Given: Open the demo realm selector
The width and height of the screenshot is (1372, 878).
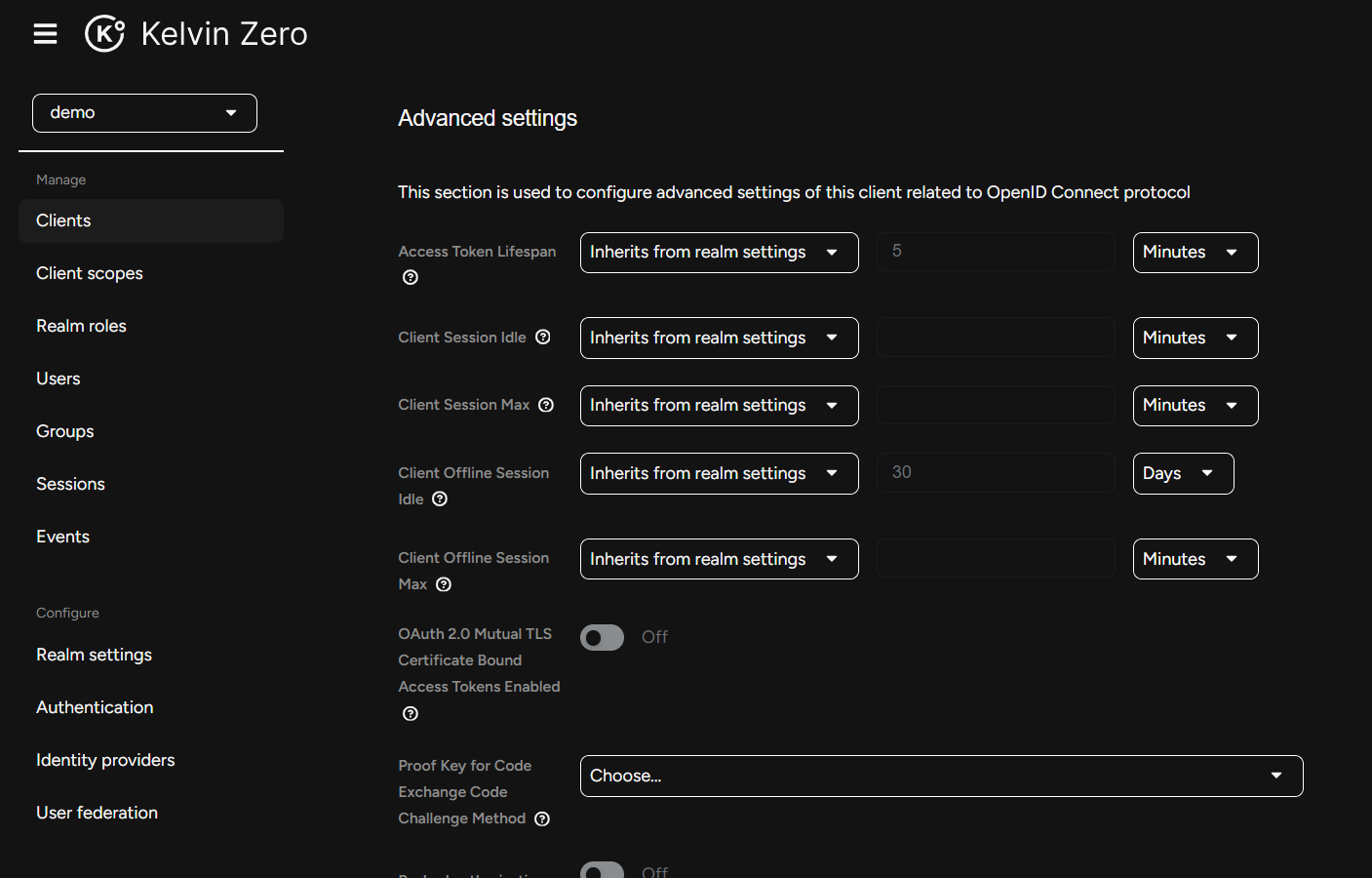Looking at the screenshot, I should [144, 112].
